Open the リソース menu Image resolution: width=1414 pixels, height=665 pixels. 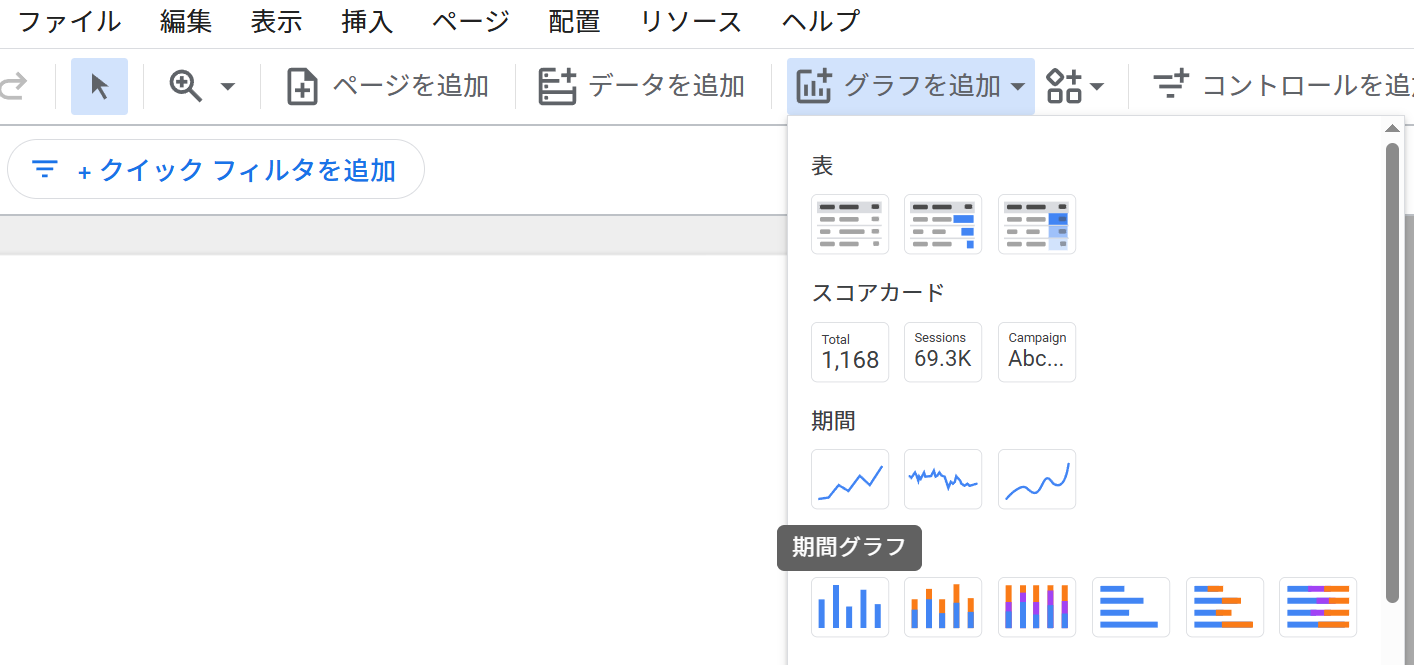click(x=691, y=22)
